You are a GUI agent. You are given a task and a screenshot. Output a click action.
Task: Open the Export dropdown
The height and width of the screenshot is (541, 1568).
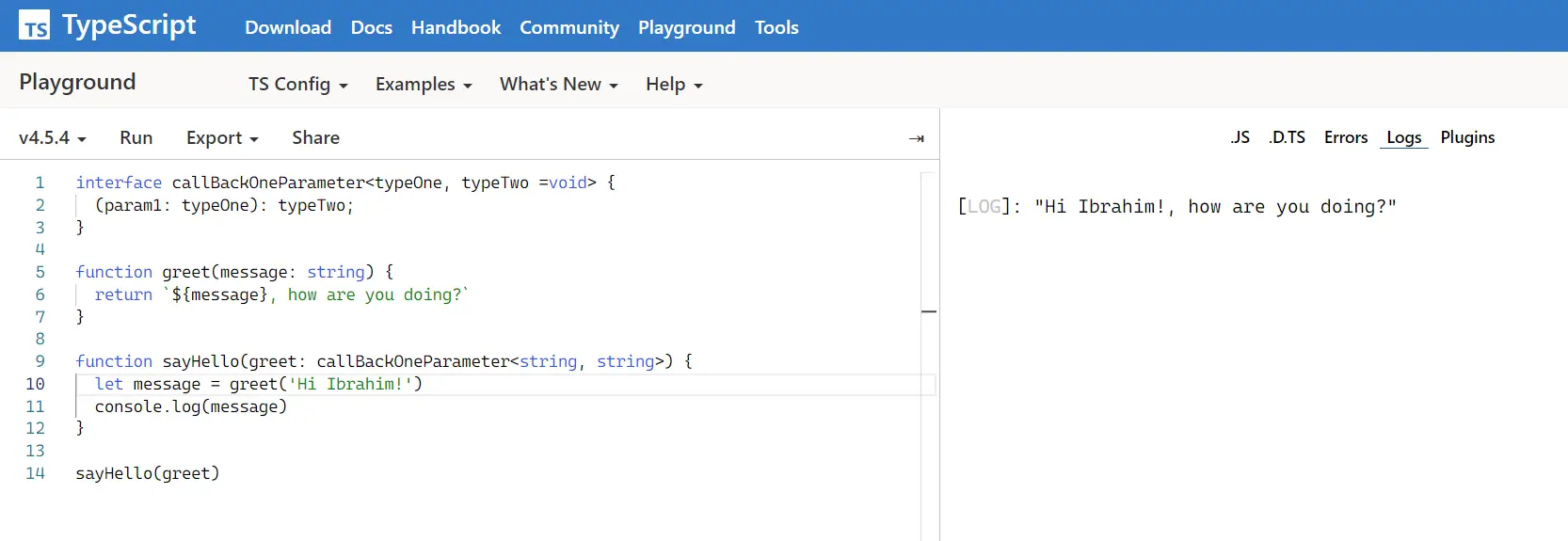(x=222, y=137)
